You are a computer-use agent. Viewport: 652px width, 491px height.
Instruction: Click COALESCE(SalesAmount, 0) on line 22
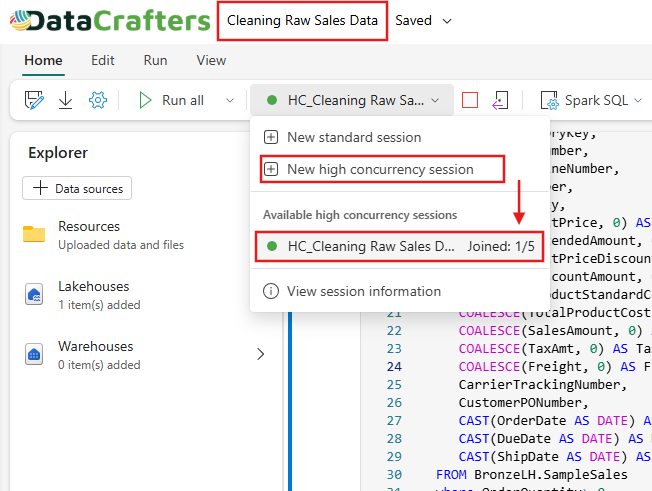tap(553, 331)
